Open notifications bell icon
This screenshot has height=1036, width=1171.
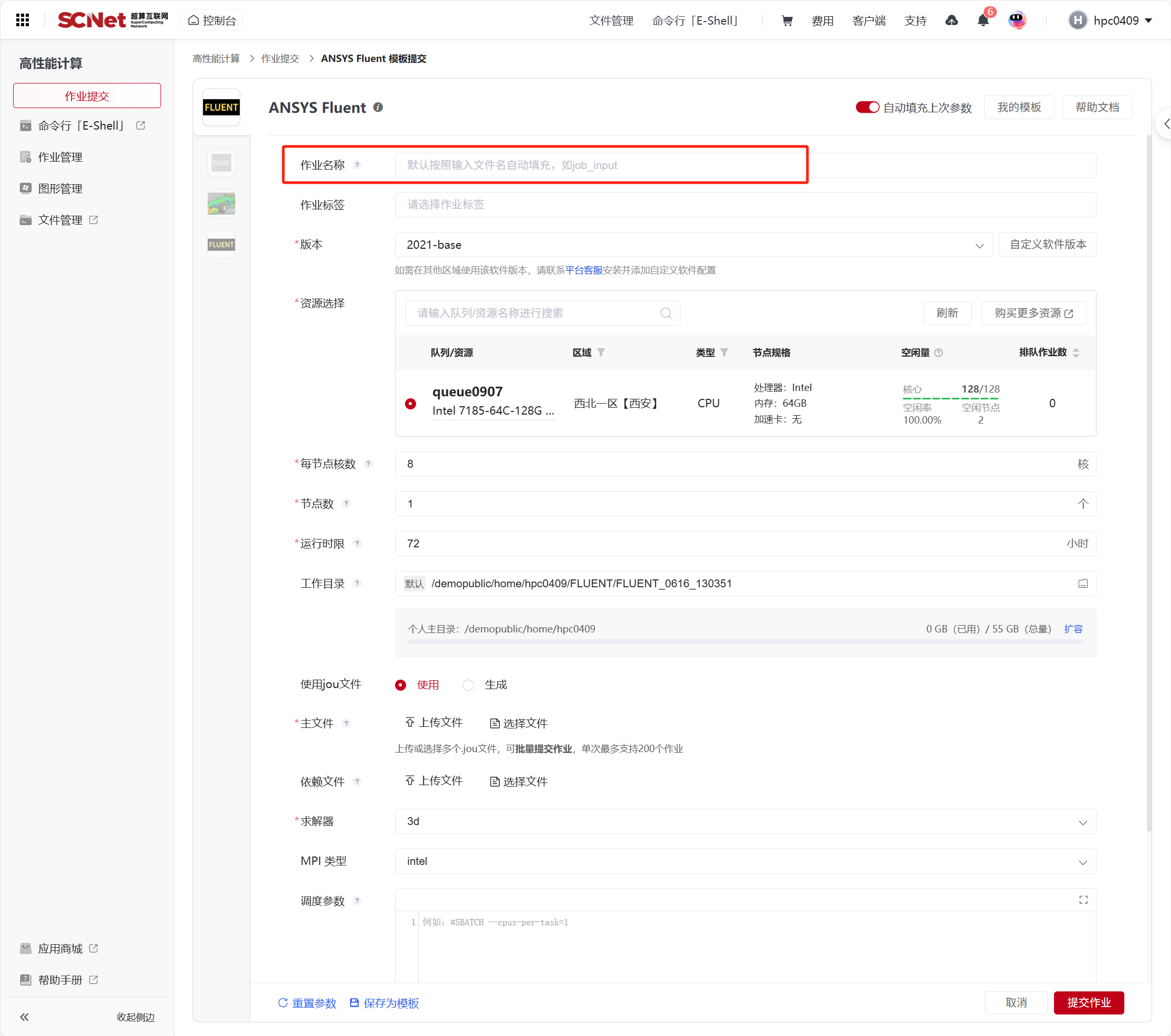coord(983,20)
